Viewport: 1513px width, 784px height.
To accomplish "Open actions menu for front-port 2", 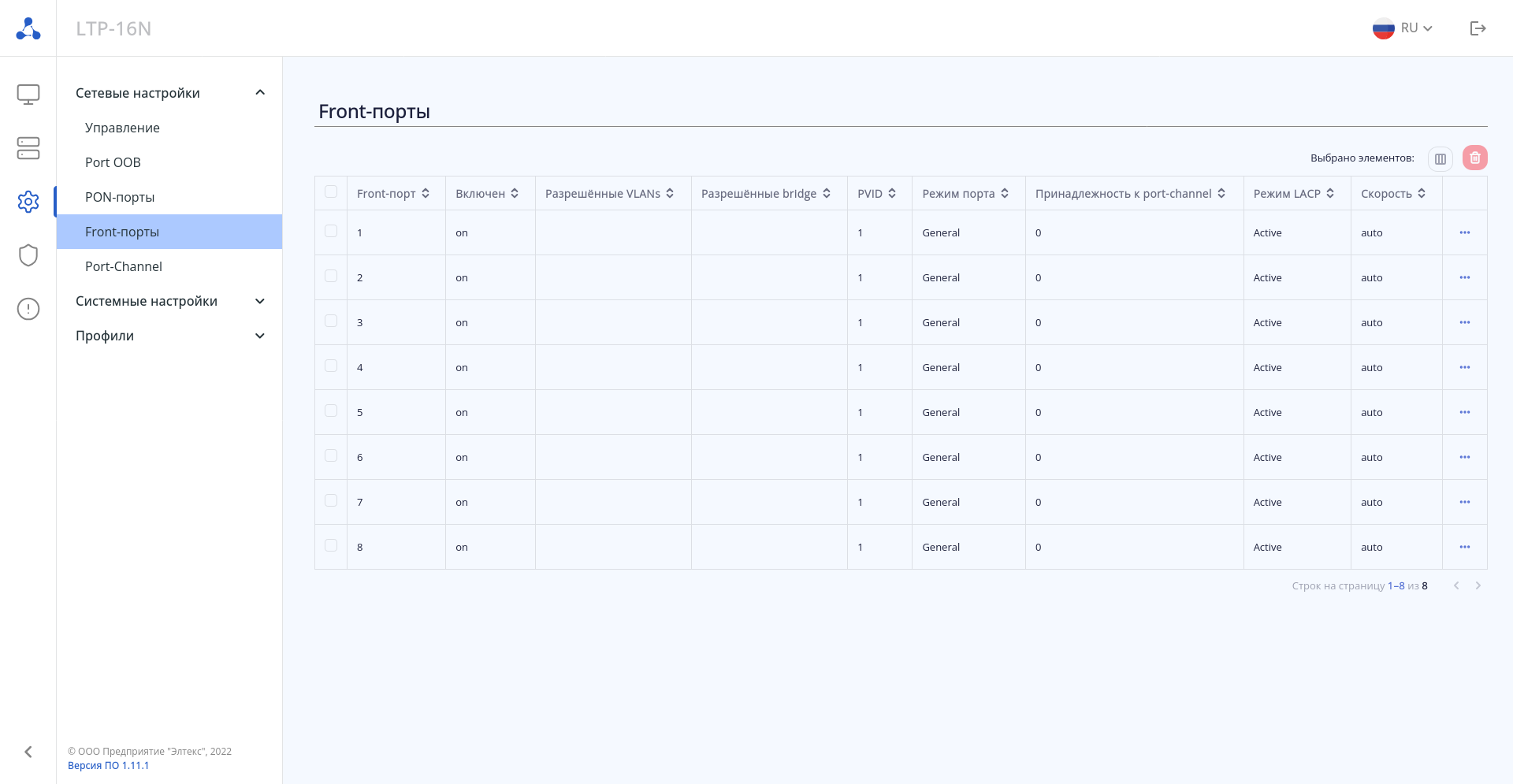I will click(x=1465, y=277).
